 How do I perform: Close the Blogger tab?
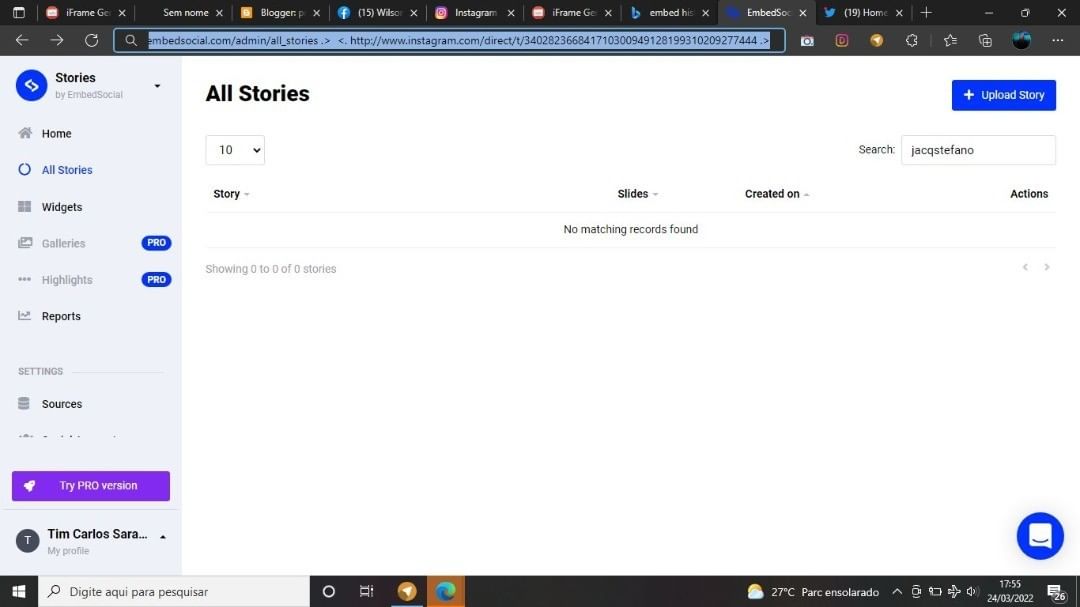click(317, 12)
